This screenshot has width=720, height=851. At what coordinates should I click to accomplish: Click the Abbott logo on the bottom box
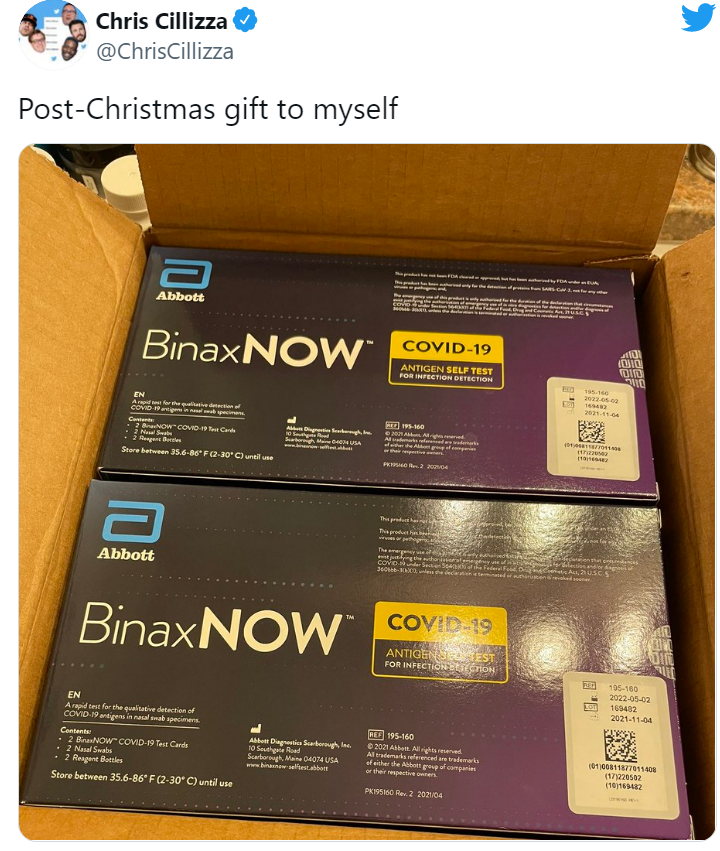[130, 530]
